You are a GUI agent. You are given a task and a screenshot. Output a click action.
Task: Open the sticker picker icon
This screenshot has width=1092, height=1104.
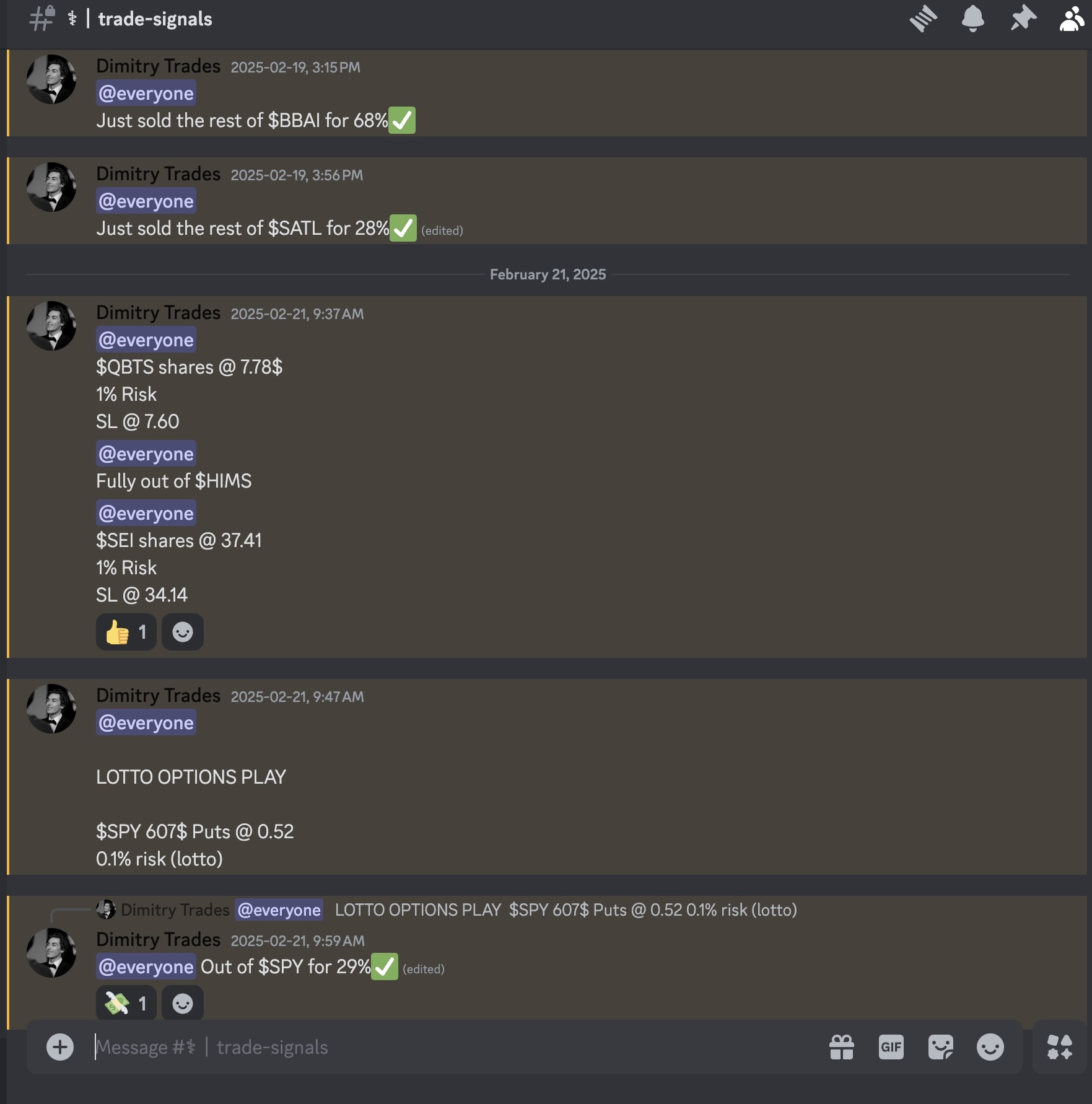coord(941,1047)
